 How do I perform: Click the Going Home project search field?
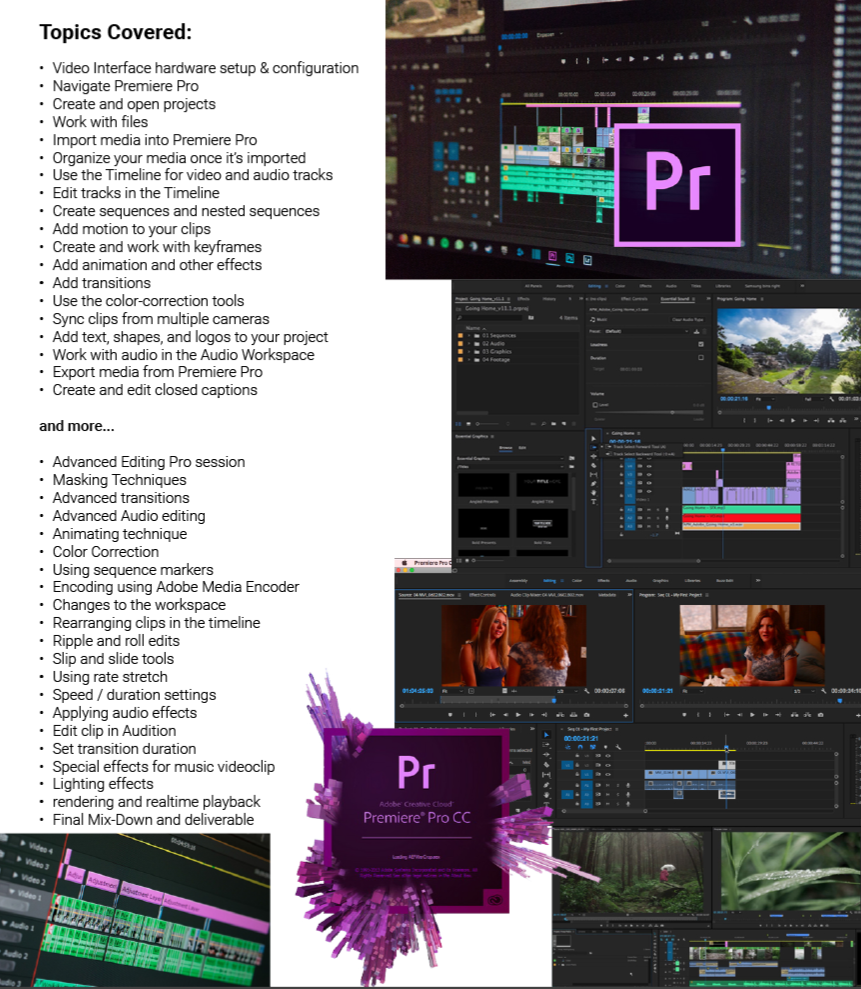pos(491,317)
